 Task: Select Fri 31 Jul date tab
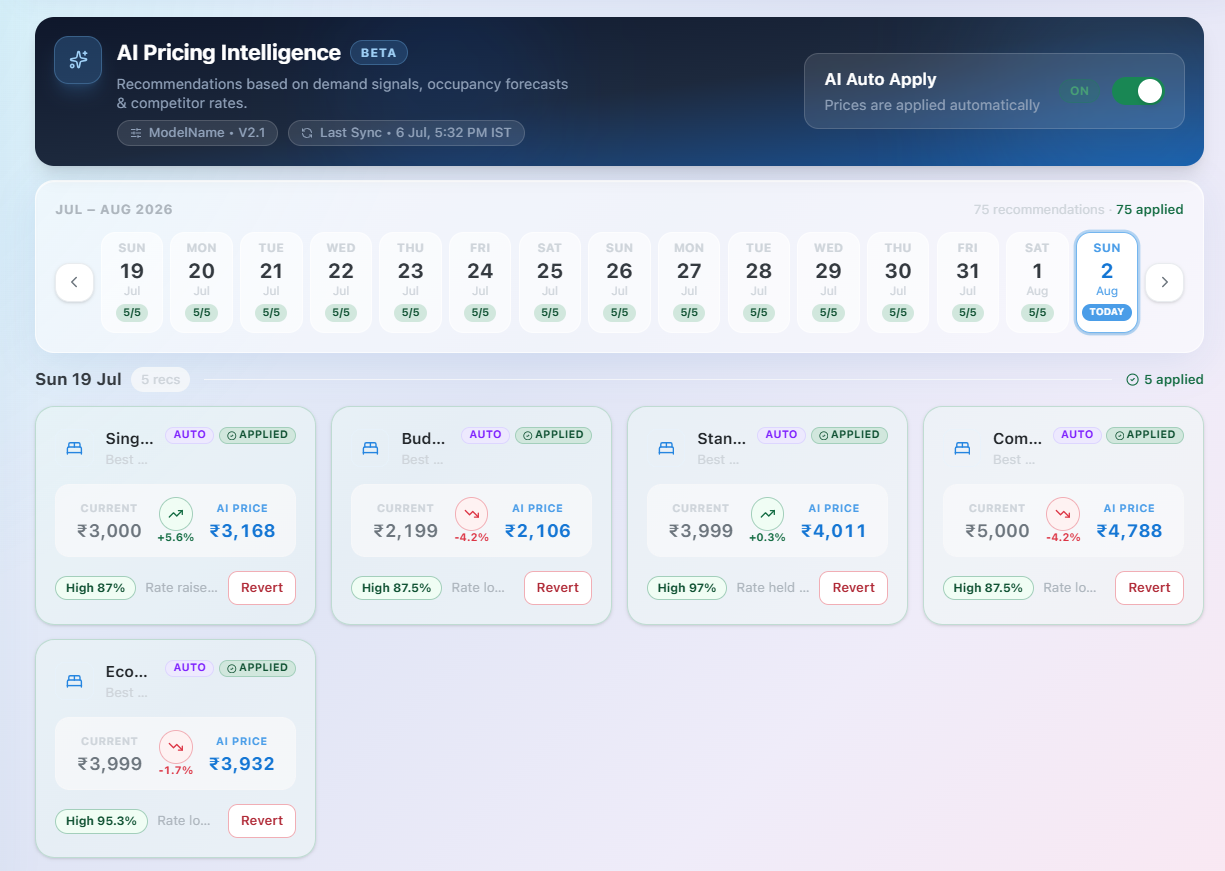click(x=968, y=283)
